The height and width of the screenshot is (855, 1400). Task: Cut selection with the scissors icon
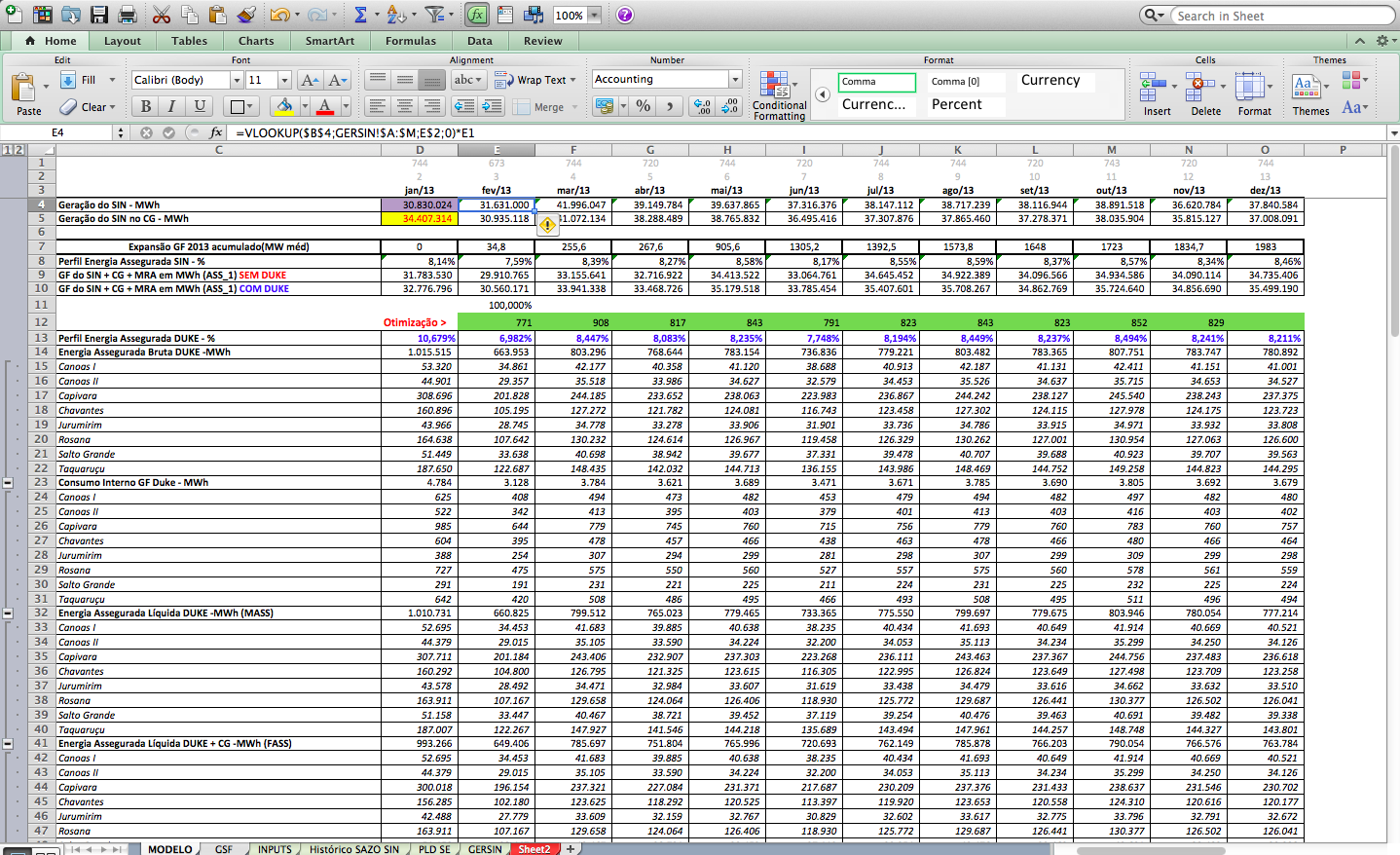pos(162,15)
